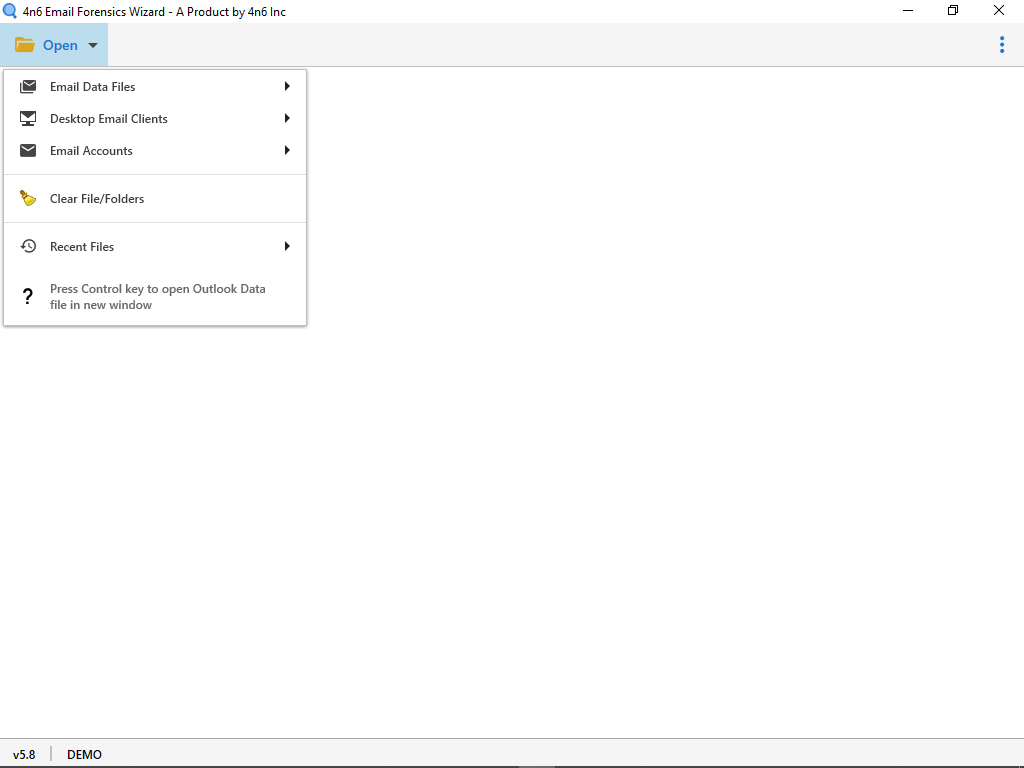
Task: Click the v5.8 version label
Action: click(x=24, y=754)
